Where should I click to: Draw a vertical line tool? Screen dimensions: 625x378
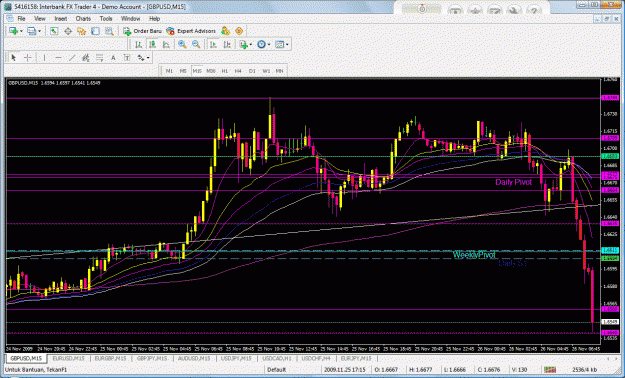44,58
